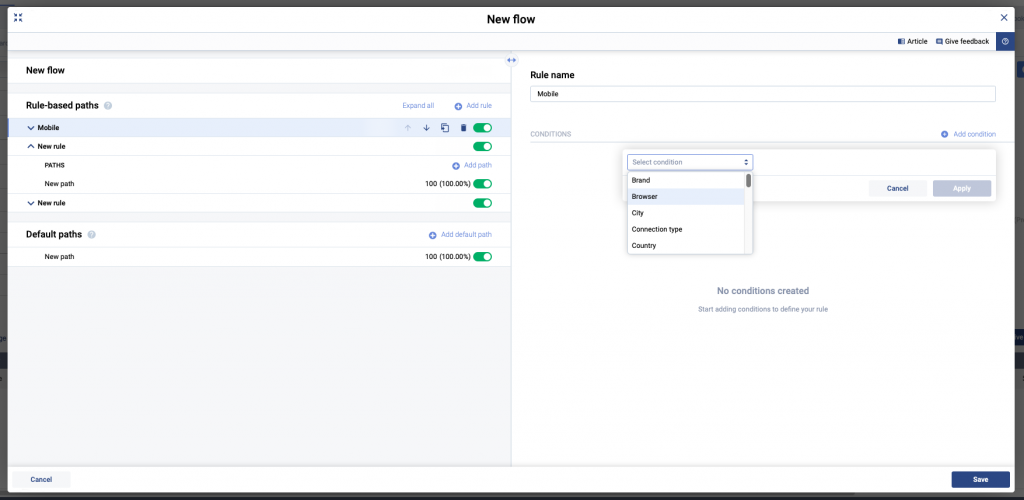1024x500 pixels.
Task: Click the Add condition link
Action: pyautogui.click(x=974, y=134)
